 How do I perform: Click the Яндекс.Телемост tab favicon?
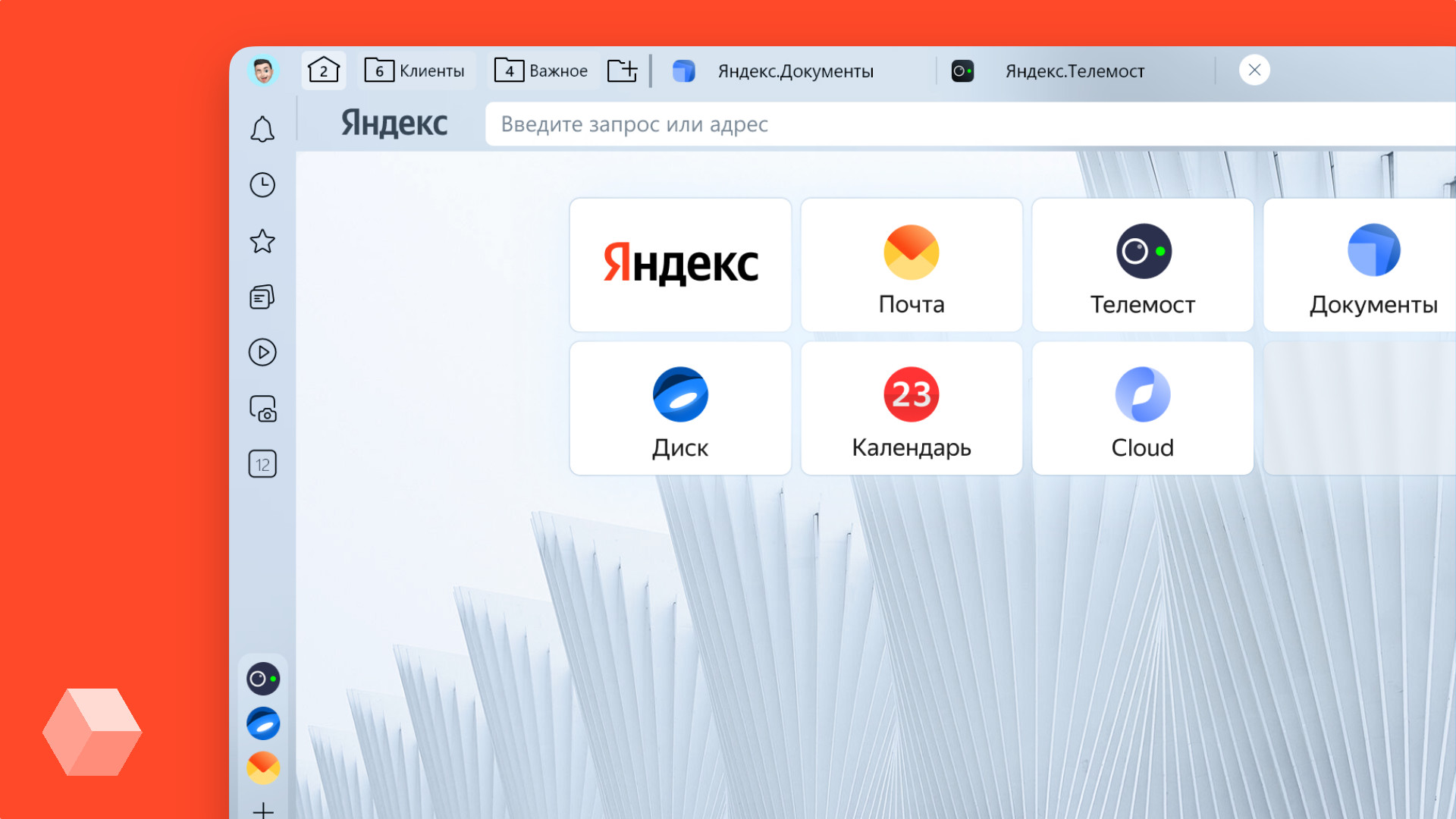tap(962, 71)
